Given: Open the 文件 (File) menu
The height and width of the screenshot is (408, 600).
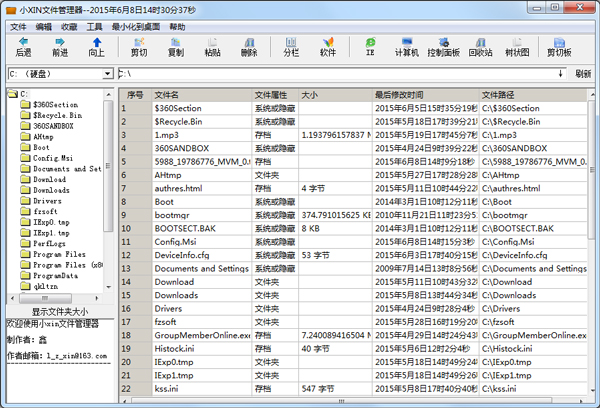Looking at the screenshot, I should [19, 26].
